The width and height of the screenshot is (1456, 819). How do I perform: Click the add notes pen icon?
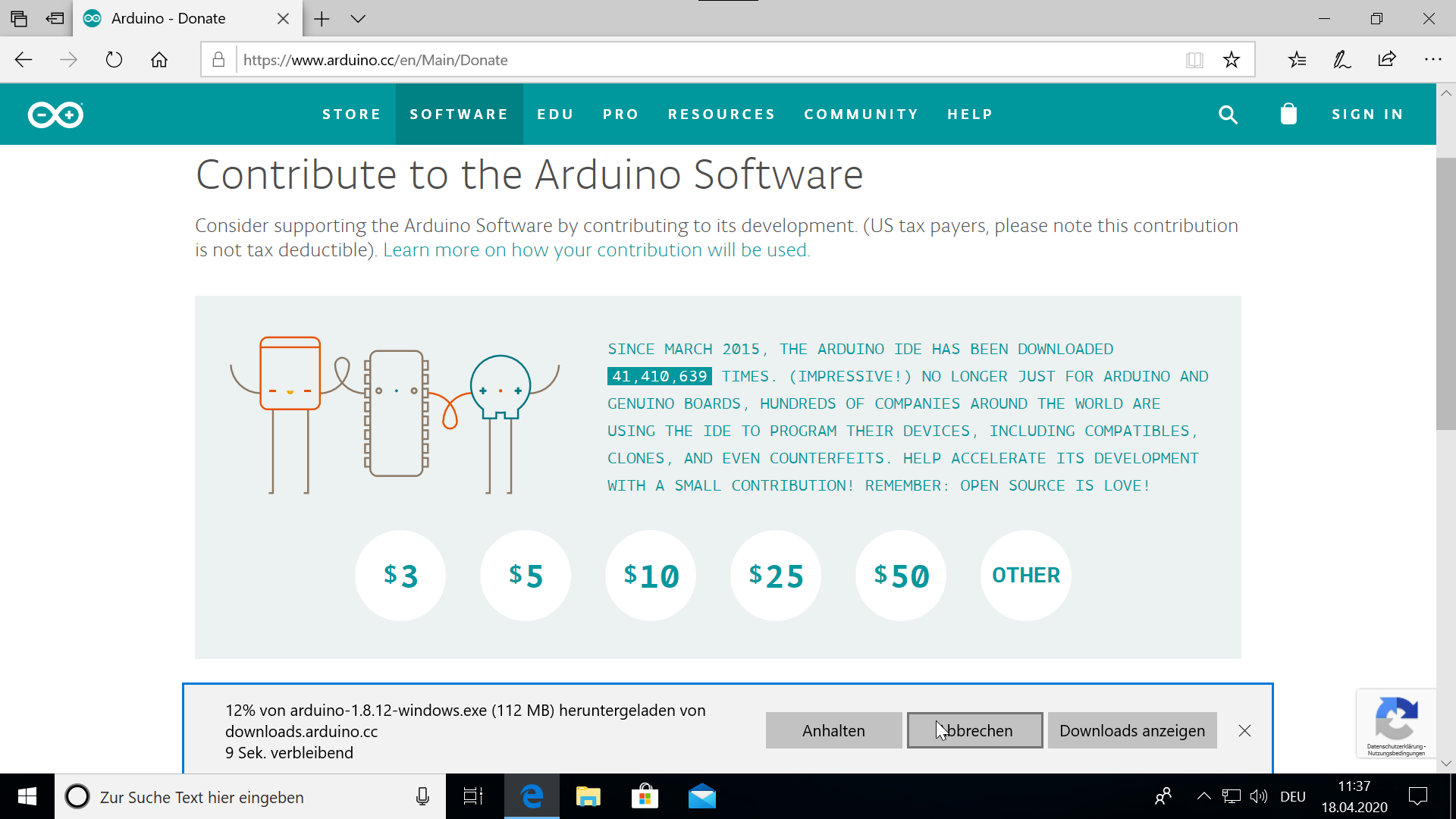[1341, 60]
